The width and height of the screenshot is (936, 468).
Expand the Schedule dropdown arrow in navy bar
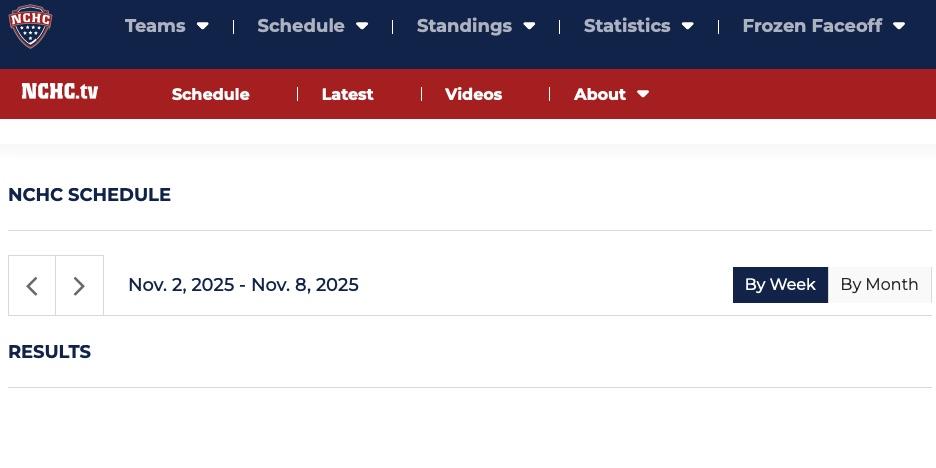pyautogui.click(x=362, y=26)
